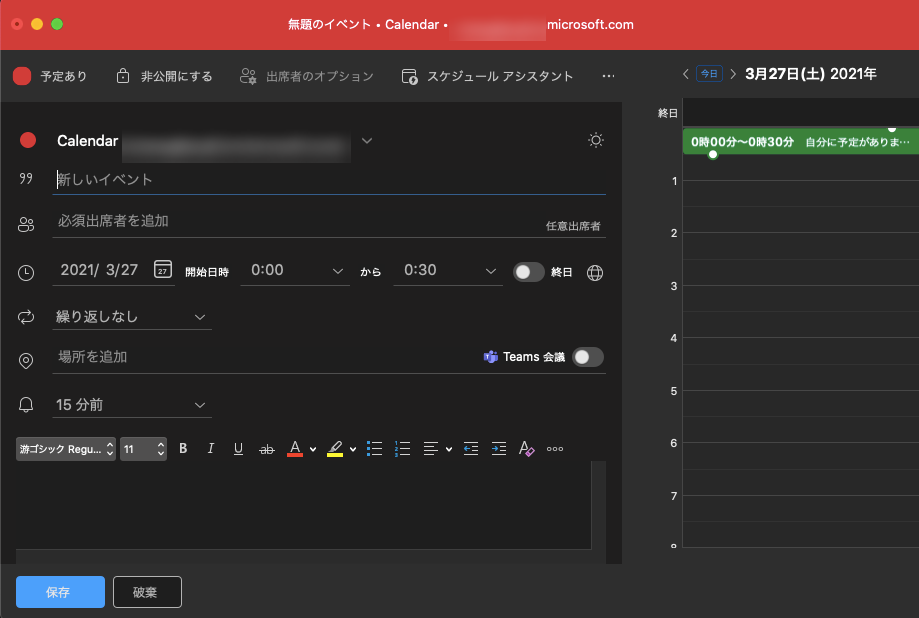Expand start time 0:00 dropdown
The width and height of the screenshot is (919, 618).
point(338,271)
